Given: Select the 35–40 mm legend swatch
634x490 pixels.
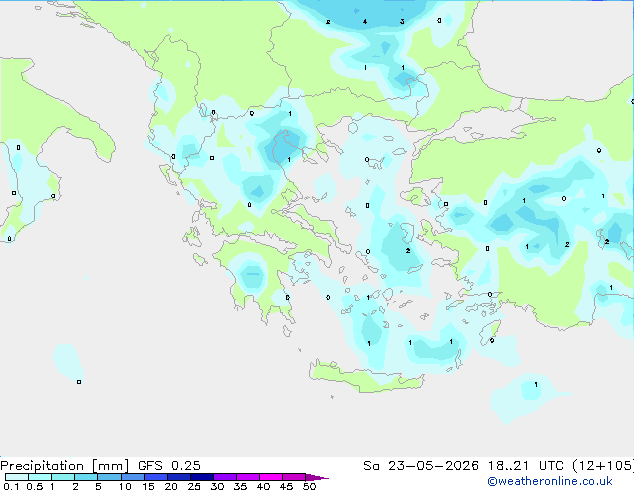Looking at the screenshot, I should coord(247,477).
